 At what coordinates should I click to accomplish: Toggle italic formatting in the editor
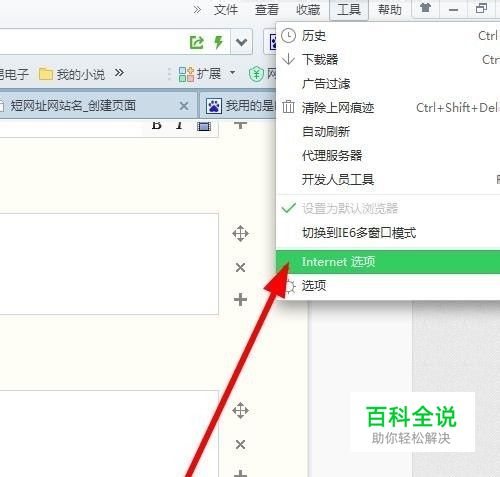[179, 125]
